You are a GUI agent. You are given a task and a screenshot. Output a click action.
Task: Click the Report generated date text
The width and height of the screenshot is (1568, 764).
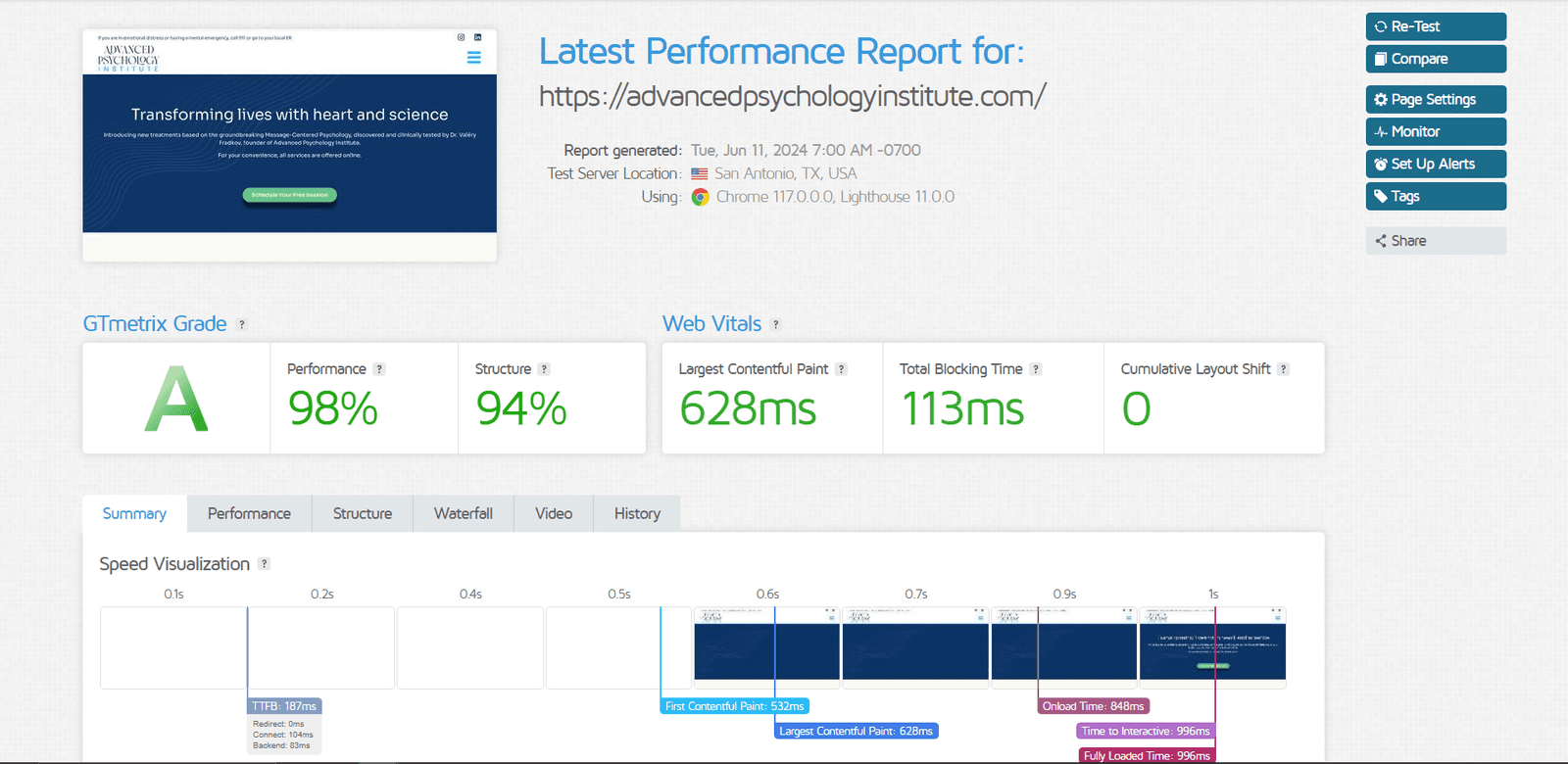click(x=806, y=150)
